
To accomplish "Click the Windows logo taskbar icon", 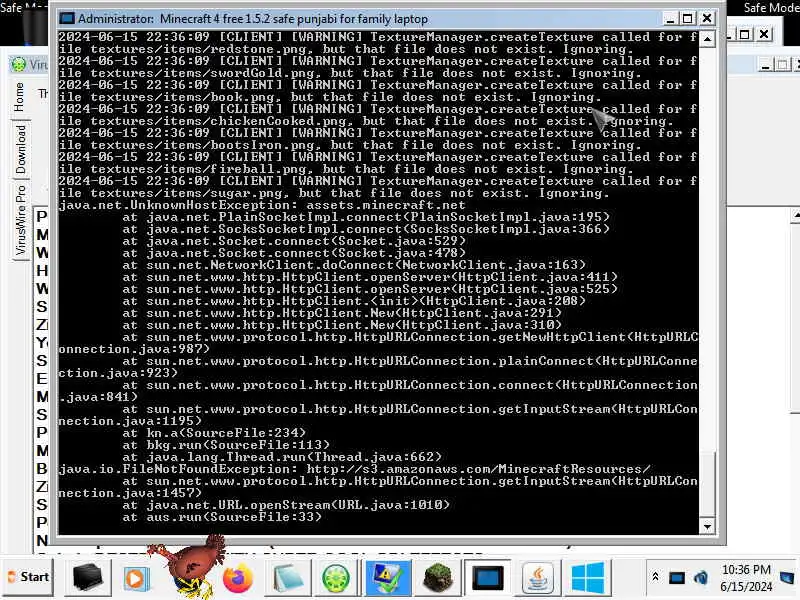I will 588,578.
